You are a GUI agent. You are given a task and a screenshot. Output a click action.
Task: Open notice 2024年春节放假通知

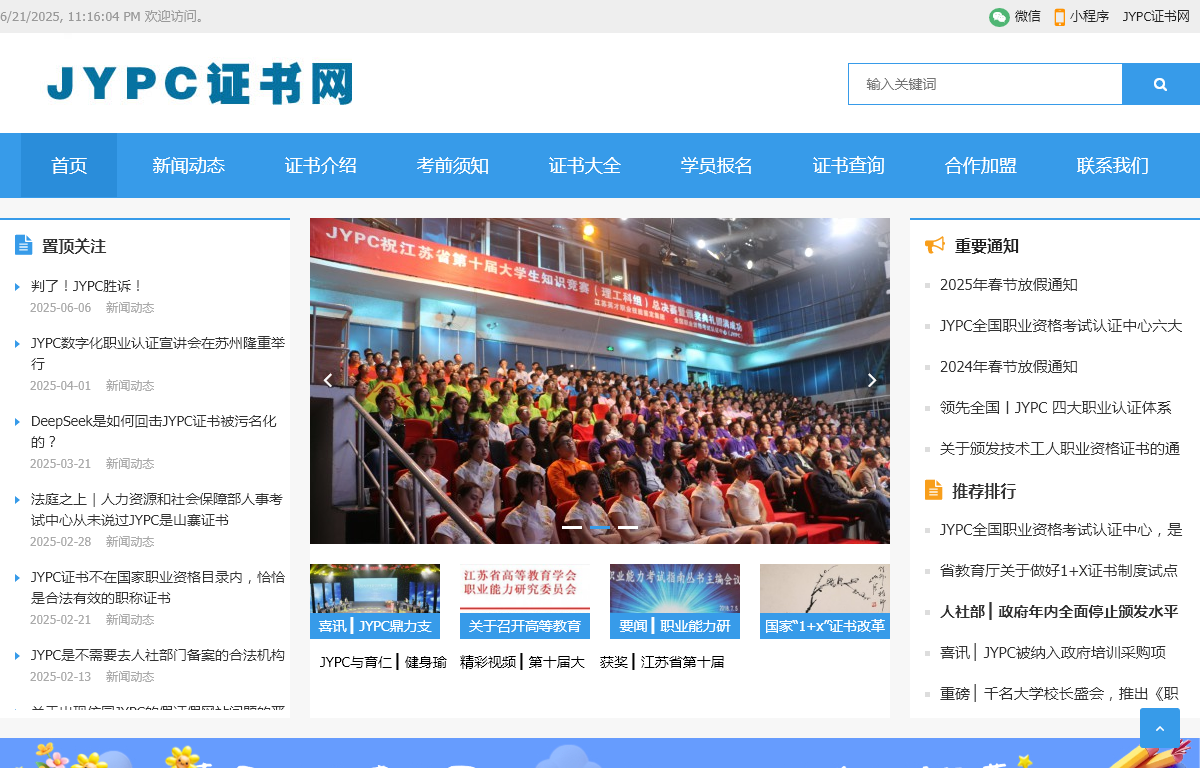pyautogui.click(x=1009, y=367)
